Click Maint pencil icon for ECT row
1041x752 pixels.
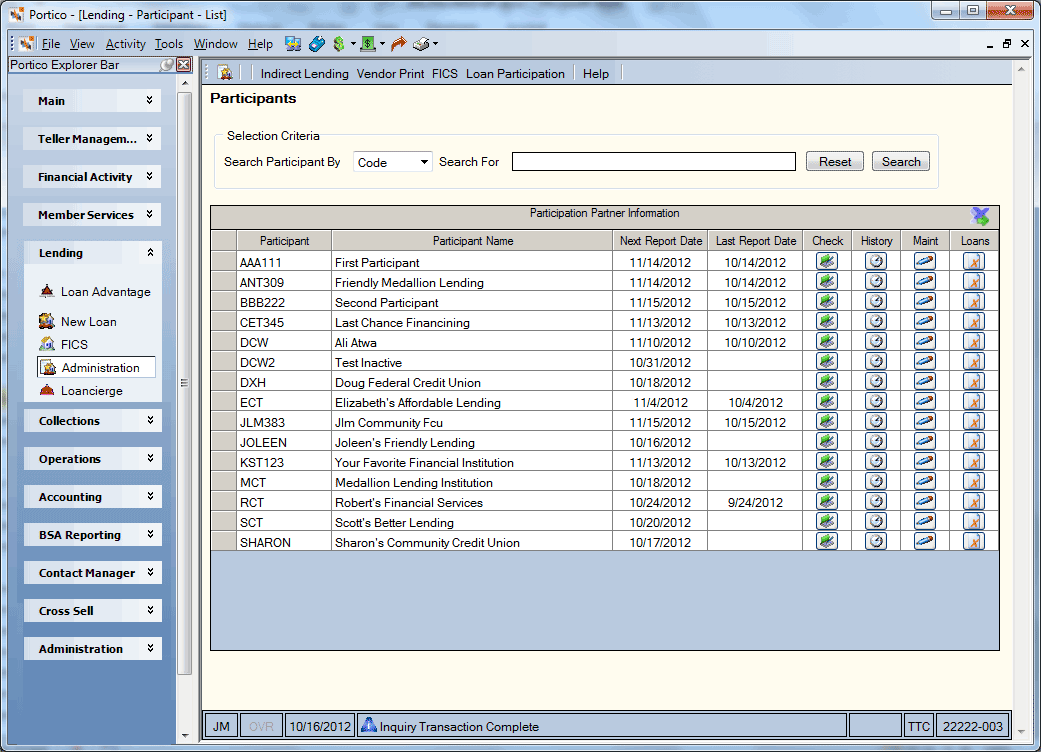(x=925, y=402)
